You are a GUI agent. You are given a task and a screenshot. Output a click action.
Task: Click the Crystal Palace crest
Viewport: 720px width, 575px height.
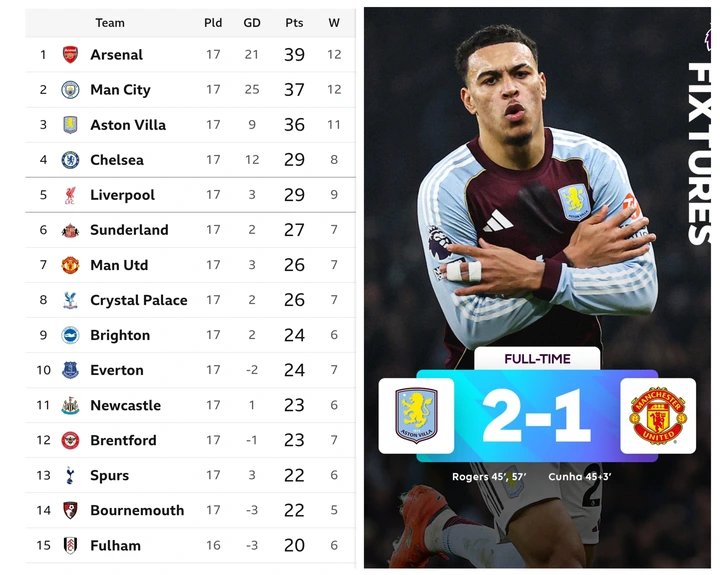pyautogui.click(x=70, y=300)
